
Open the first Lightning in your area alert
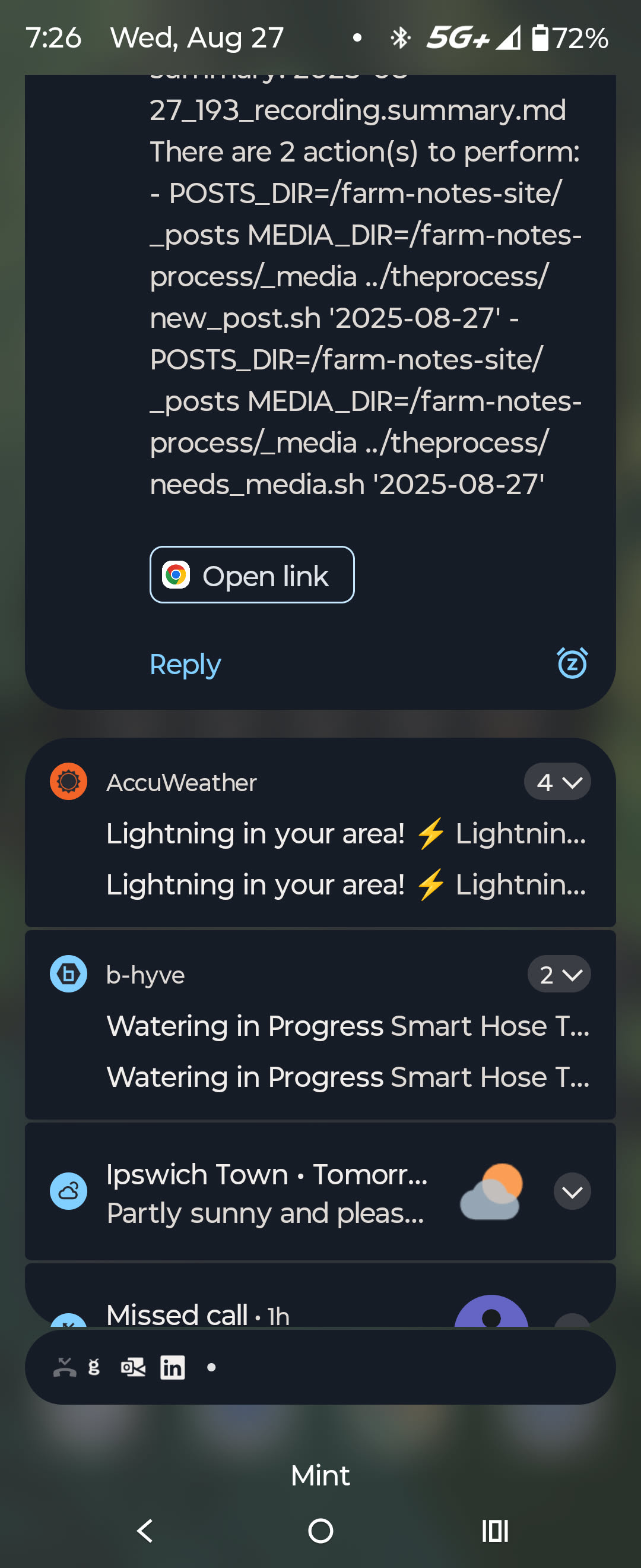click(x=347, y=833)
